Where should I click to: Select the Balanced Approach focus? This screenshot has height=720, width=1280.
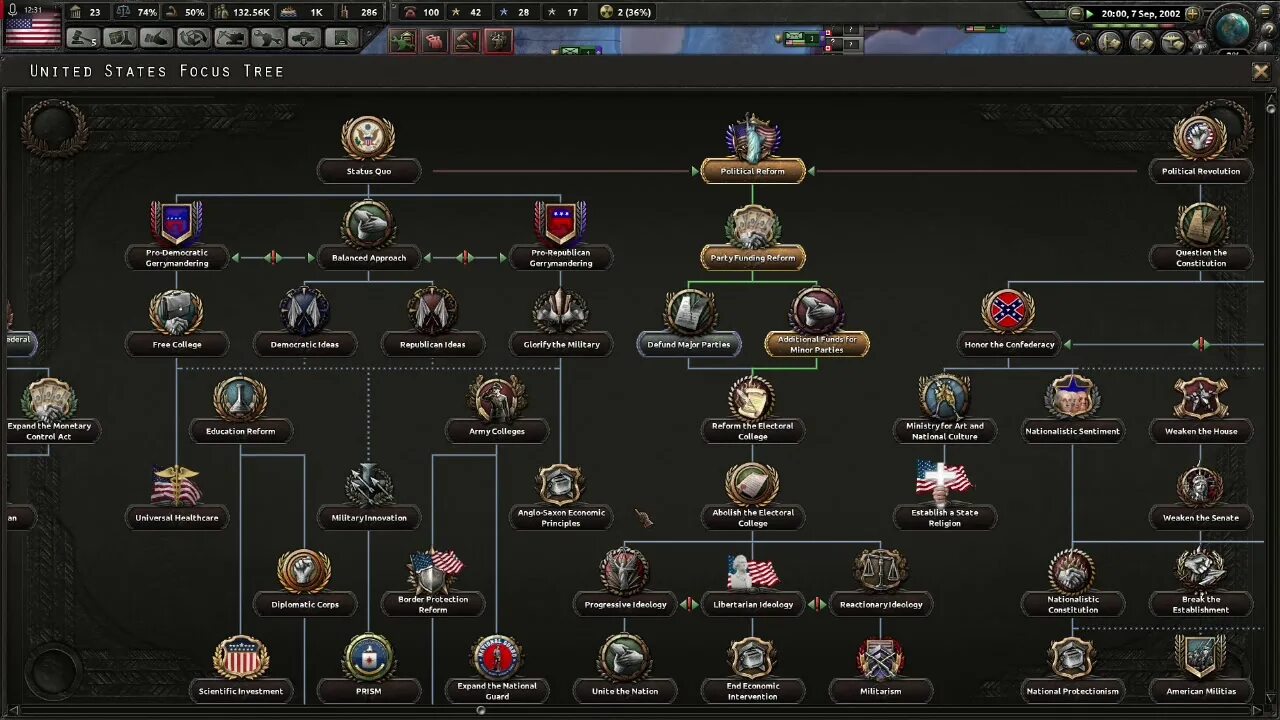369,257
